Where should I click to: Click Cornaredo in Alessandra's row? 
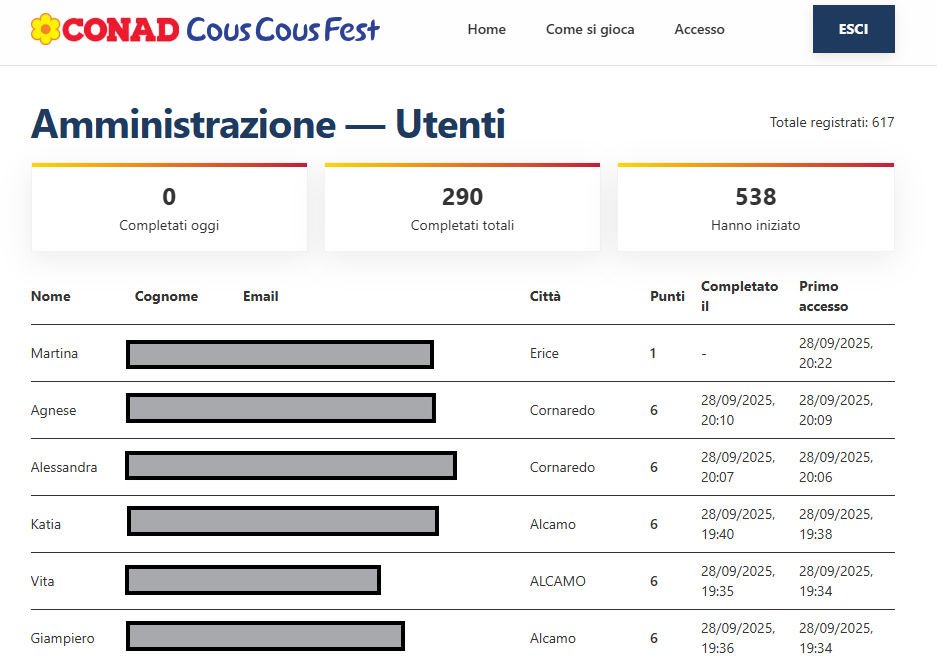[562, 467]
